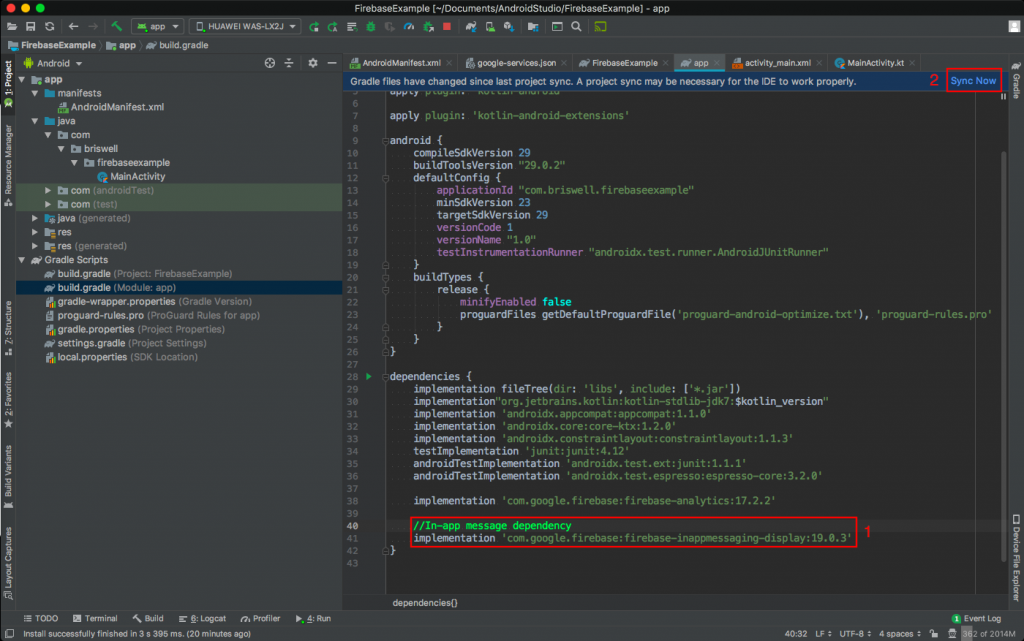Expand the com (androidTest) package
The width and height of the screenshot is (1024, 641).
(x=48, y=191)
